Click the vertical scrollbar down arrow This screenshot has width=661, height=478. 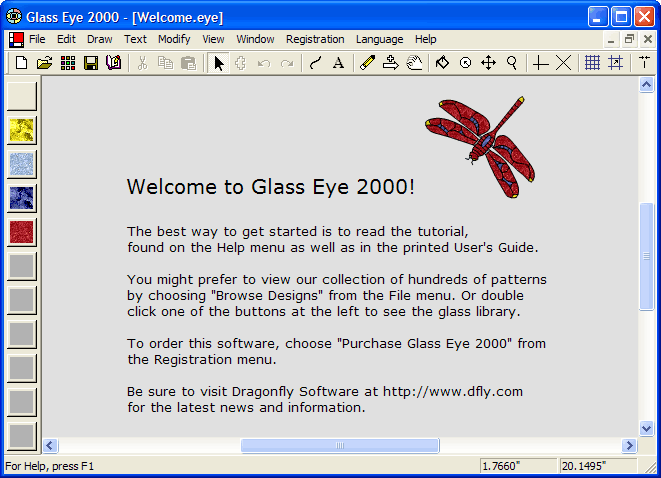(646, 429)
